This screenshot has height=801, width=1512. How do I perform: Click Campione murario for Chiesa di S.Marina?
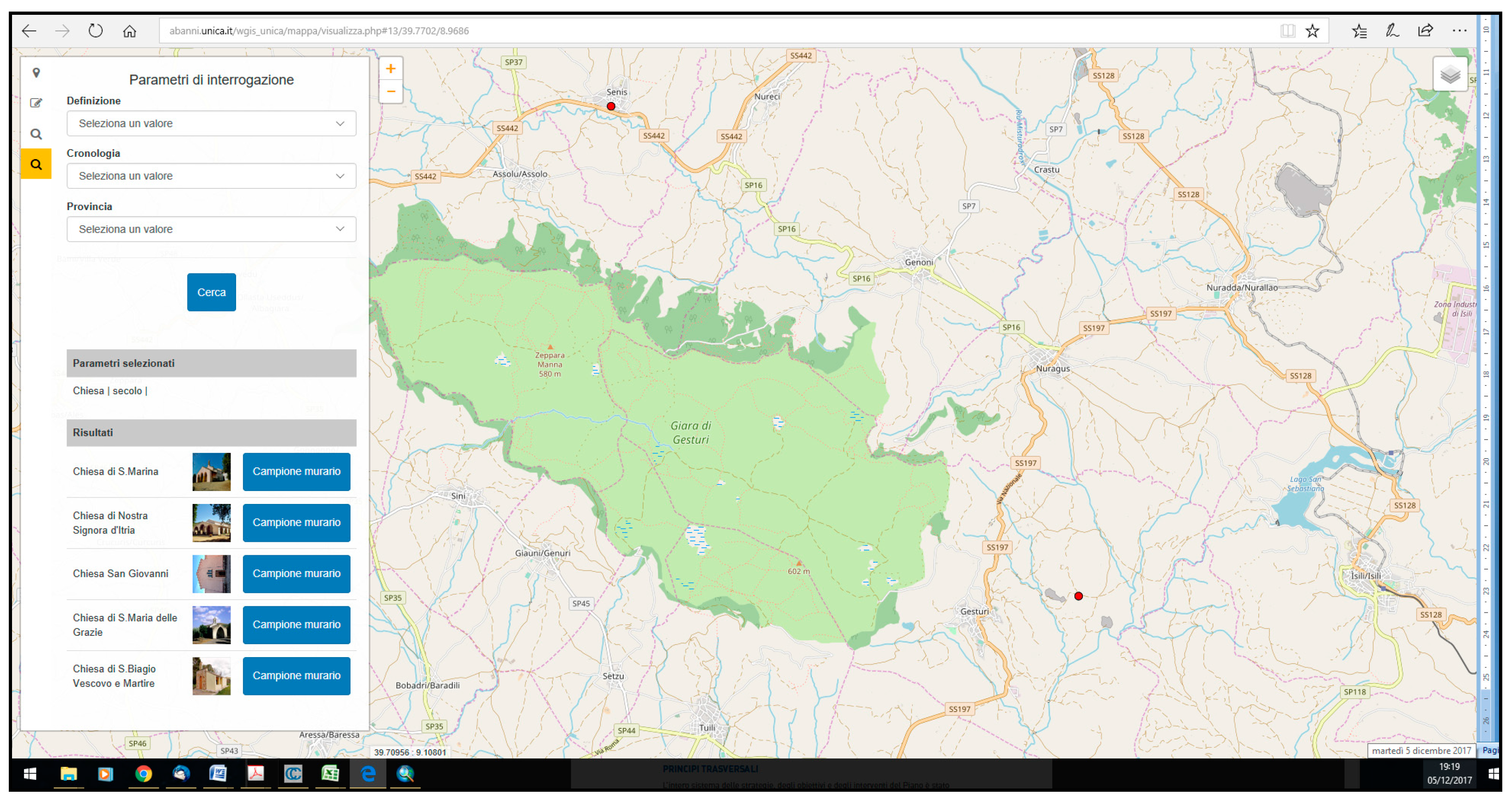point(296,472)
